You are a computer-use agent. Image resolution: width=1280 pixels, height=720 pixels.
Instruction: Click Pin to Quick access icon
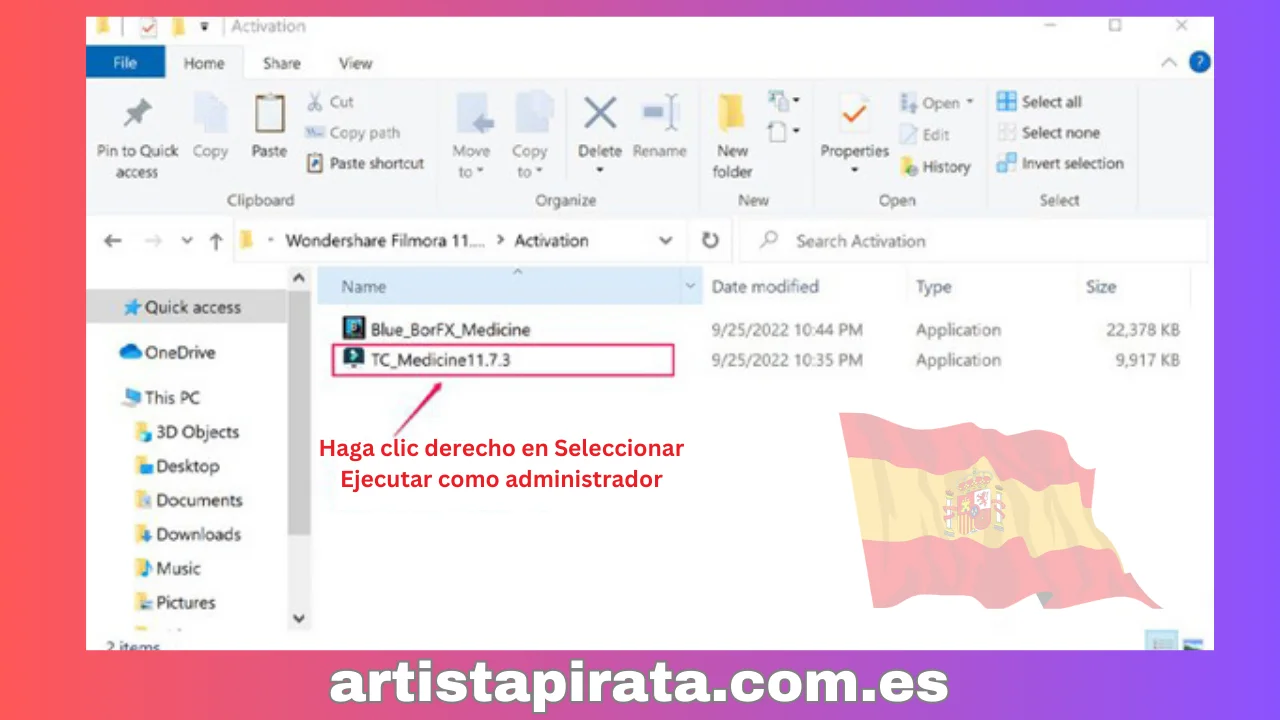click(x=138, y=113)
